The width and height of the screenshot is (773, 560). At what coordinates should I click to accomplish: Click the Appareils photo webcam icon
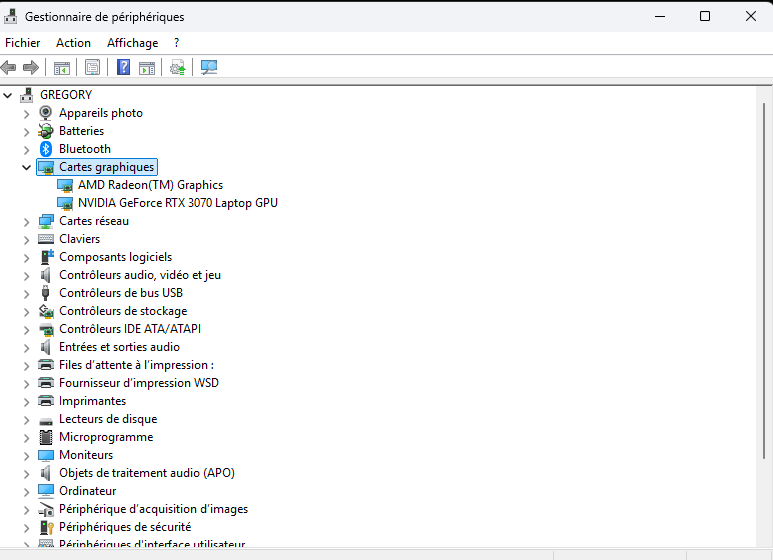click(x=45, y=113)
